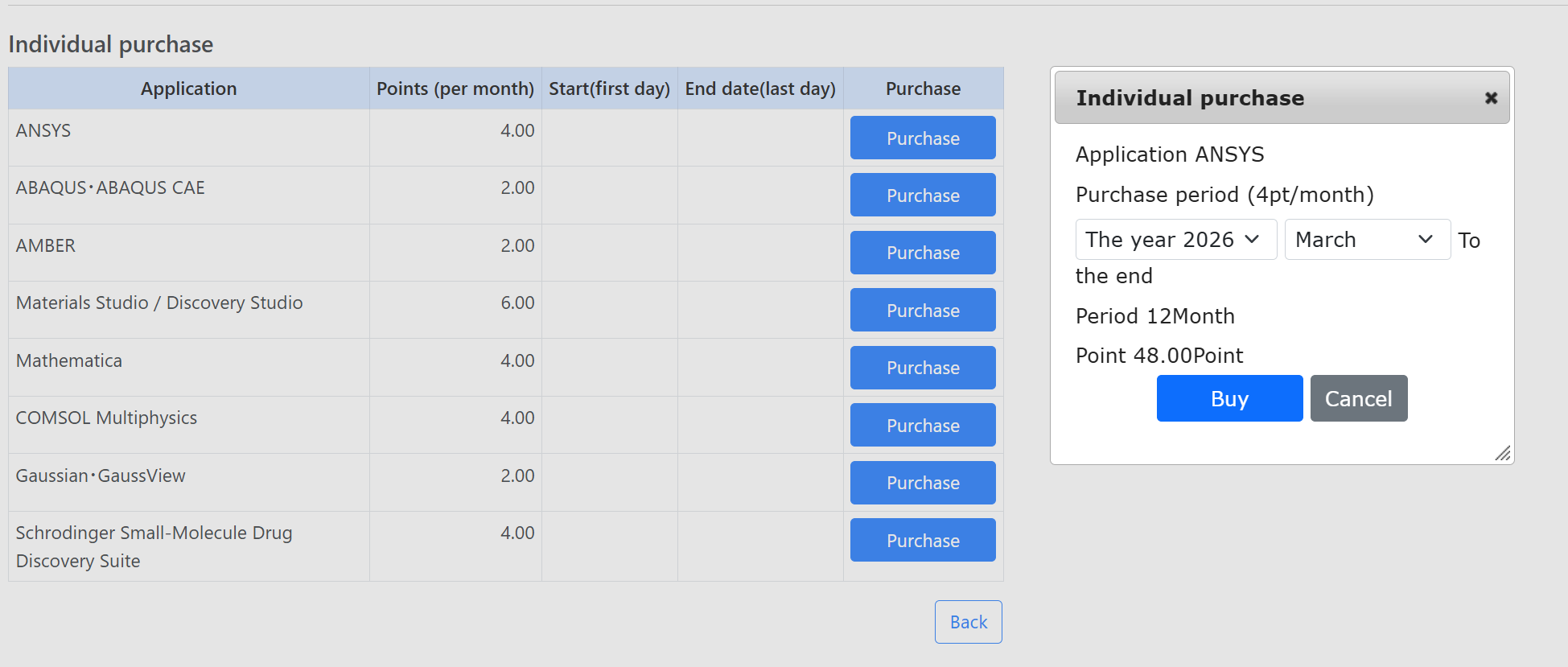Select the ANSYS application name cell
1568x667 pixels.
click(189, 138)
